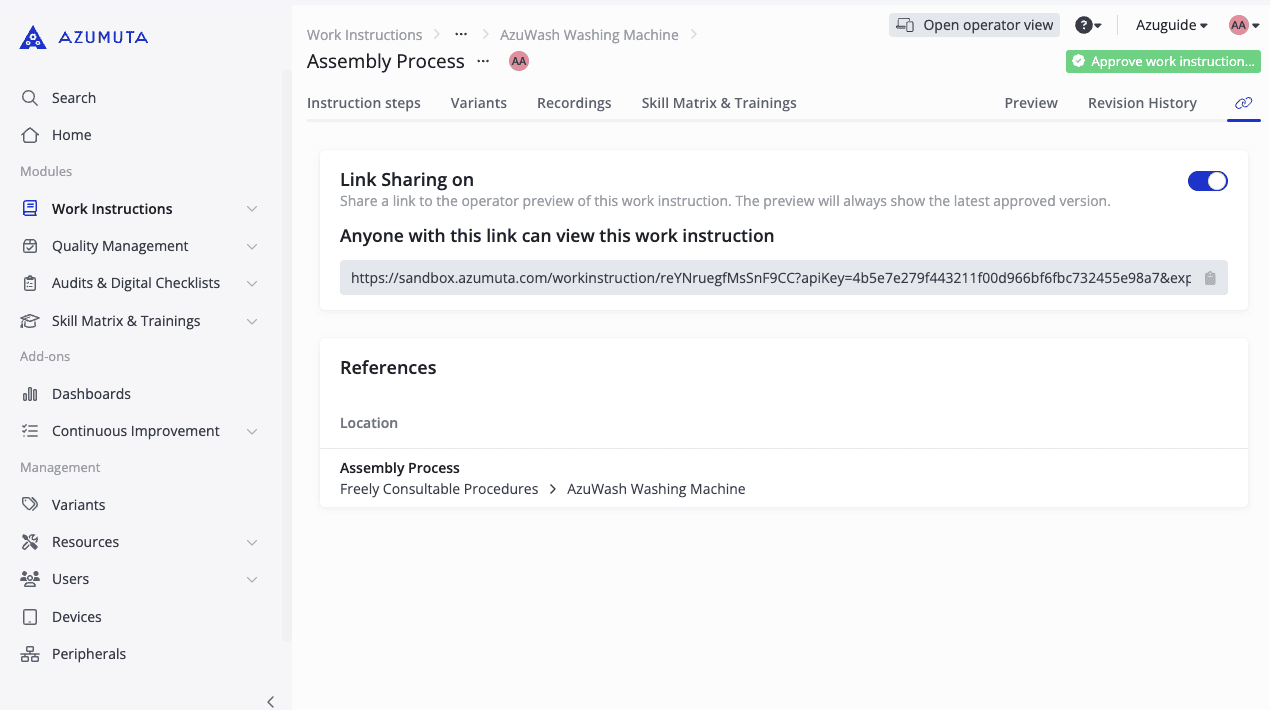Copy the share link with clipboard icon
This screenshot has height=710, width=1270.
click(x=1210, y=278)
